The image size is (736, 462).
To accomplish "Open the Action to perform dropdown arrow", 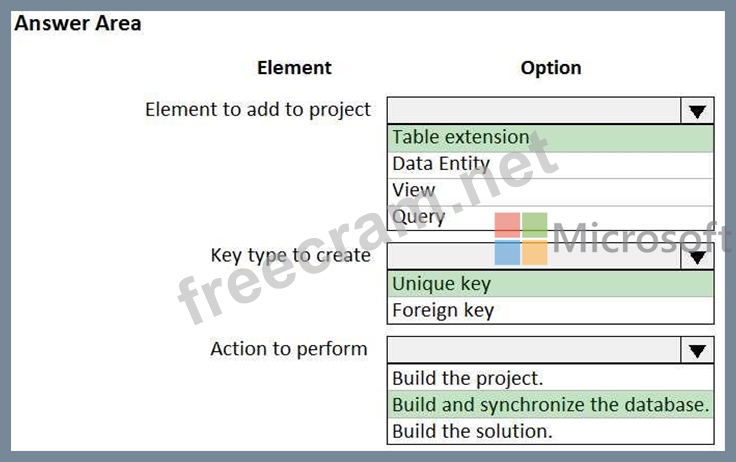I will click(x=697, y=350).
